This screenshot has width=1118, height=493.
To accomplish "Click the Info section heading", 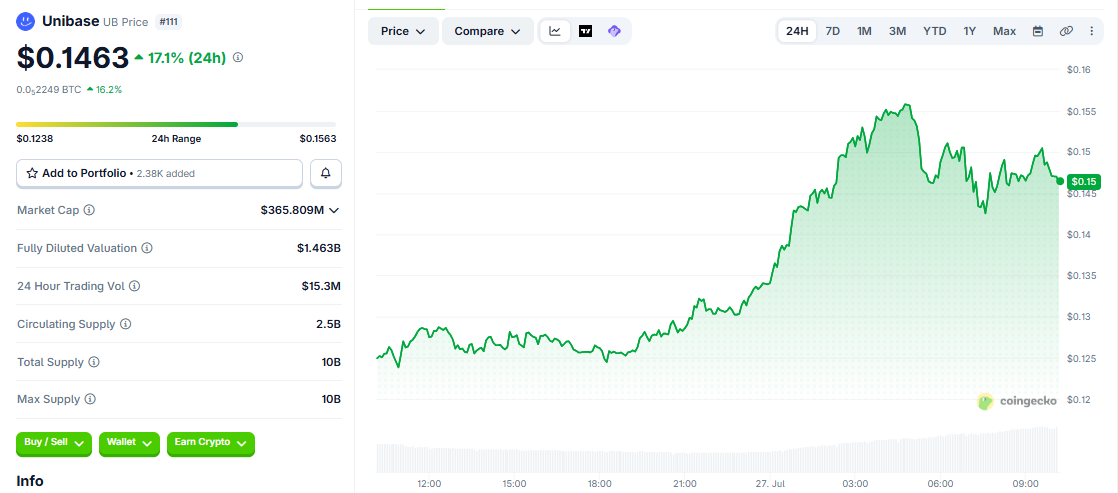I will [30, 481].
